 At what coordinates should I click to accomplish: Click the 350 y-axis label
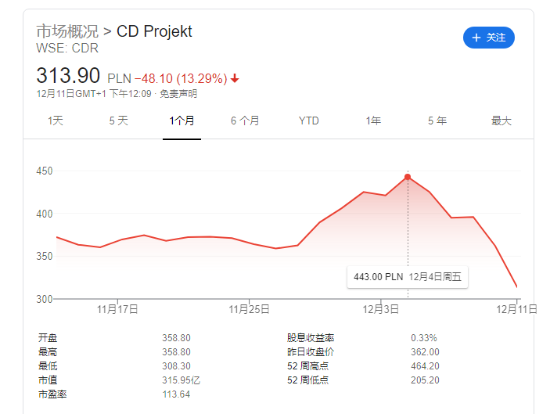tap(45, 256)
